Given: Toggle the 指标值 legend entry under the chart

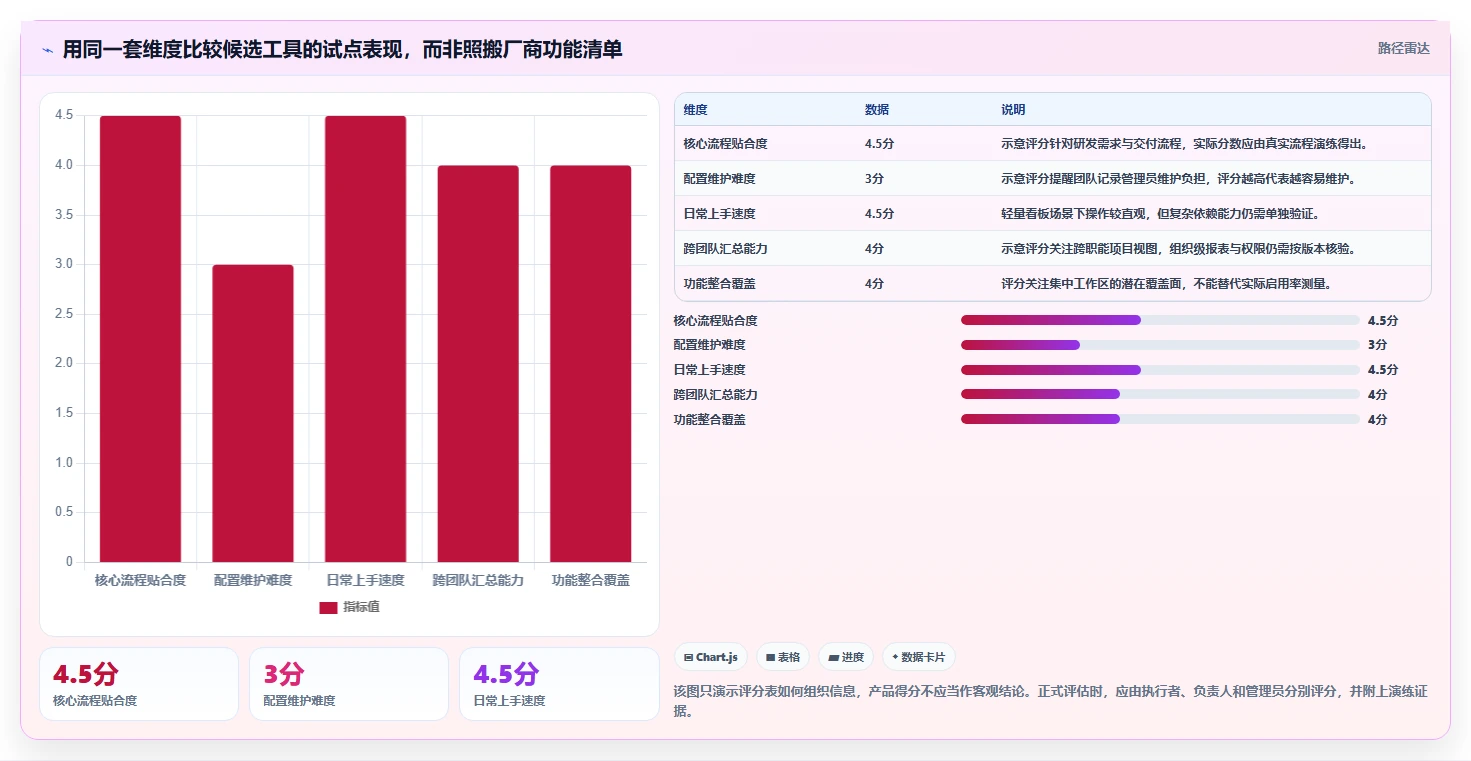Looking at the screenshot, I should click(x=349, y=607).
